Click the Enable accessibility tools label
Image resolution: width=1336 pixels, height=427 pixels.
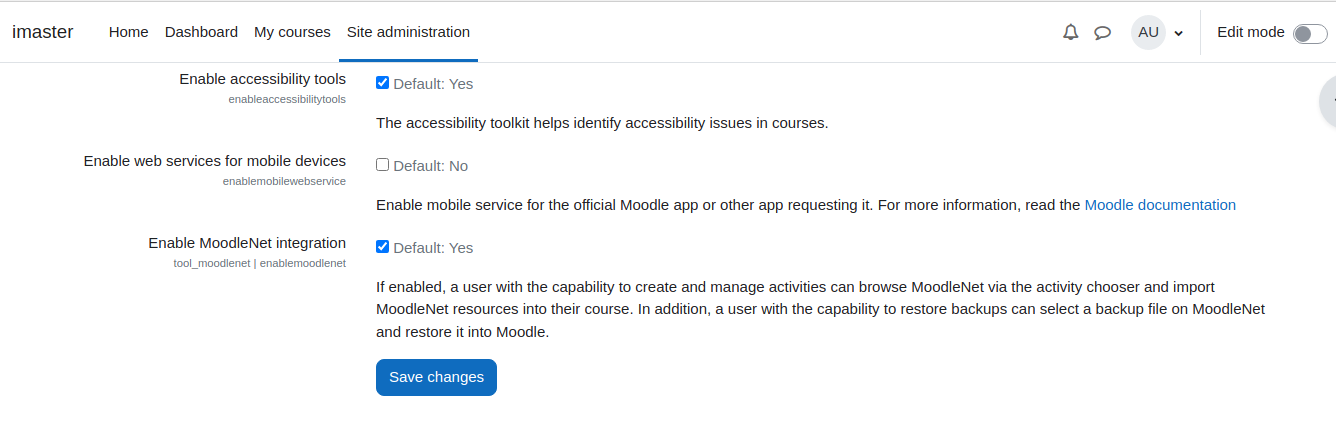point(263,79)
